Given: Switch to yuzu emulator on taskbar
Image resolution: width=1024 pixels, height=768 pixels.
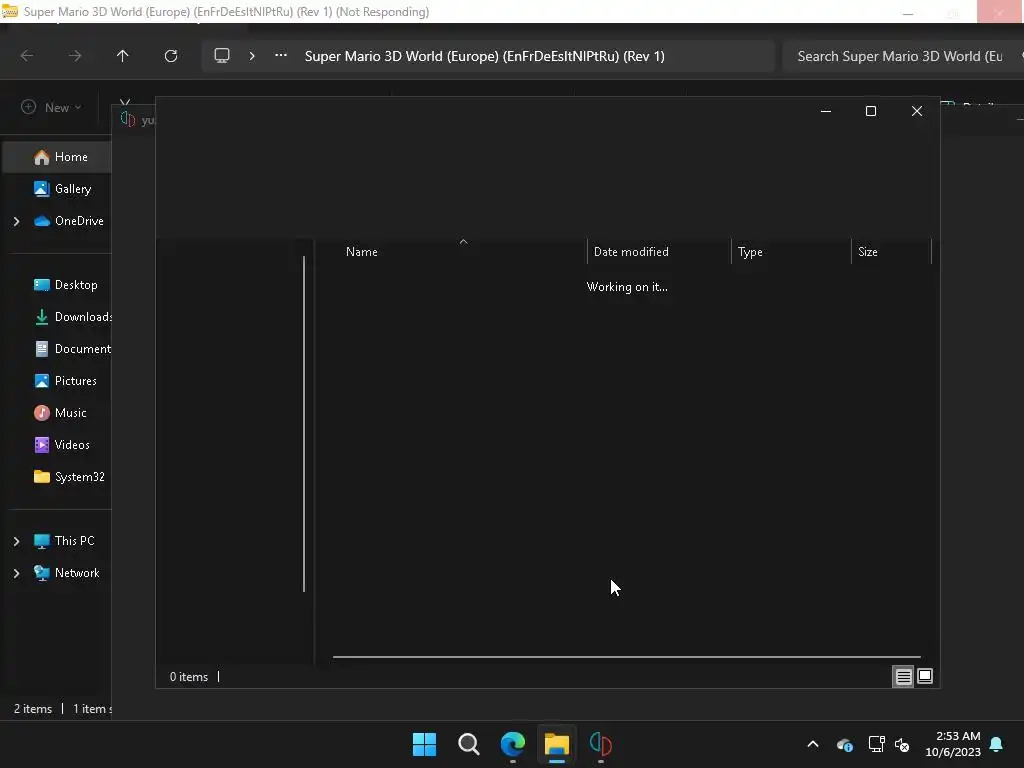Looking at the screenshot, I should [x=600, y=744].
